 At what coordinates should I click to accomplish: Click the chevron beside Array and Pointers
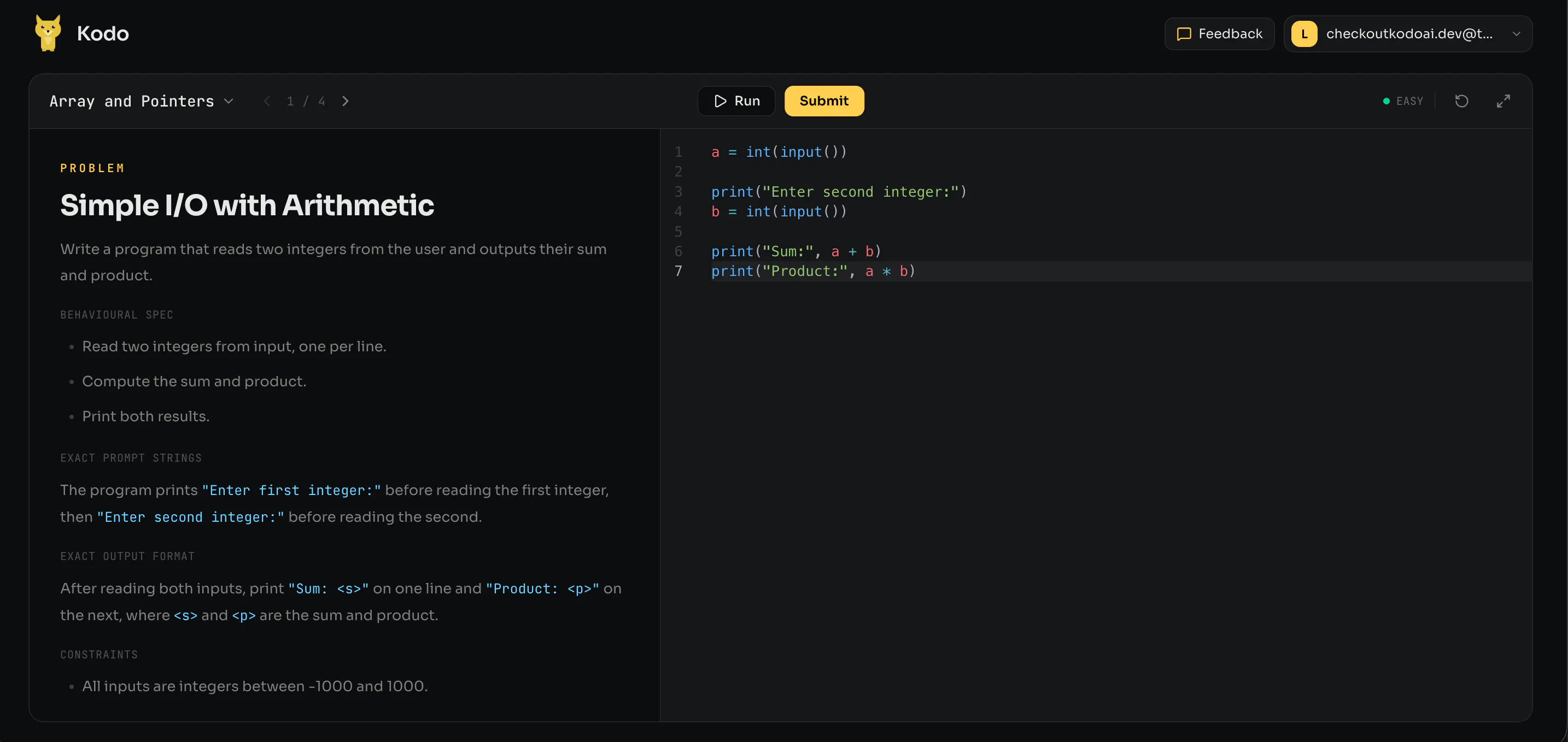tap(229, 101)
